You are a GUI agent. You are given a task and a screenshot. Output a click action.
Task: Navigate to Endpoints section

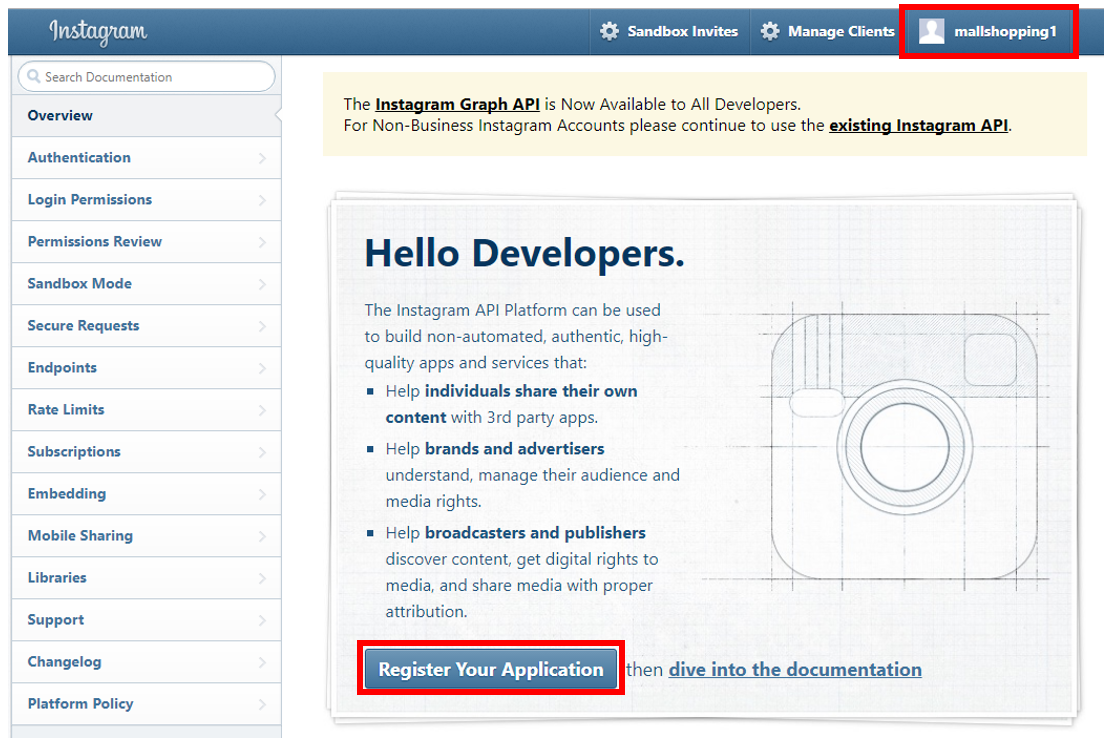pyautogui.click(x=146, y=367)
